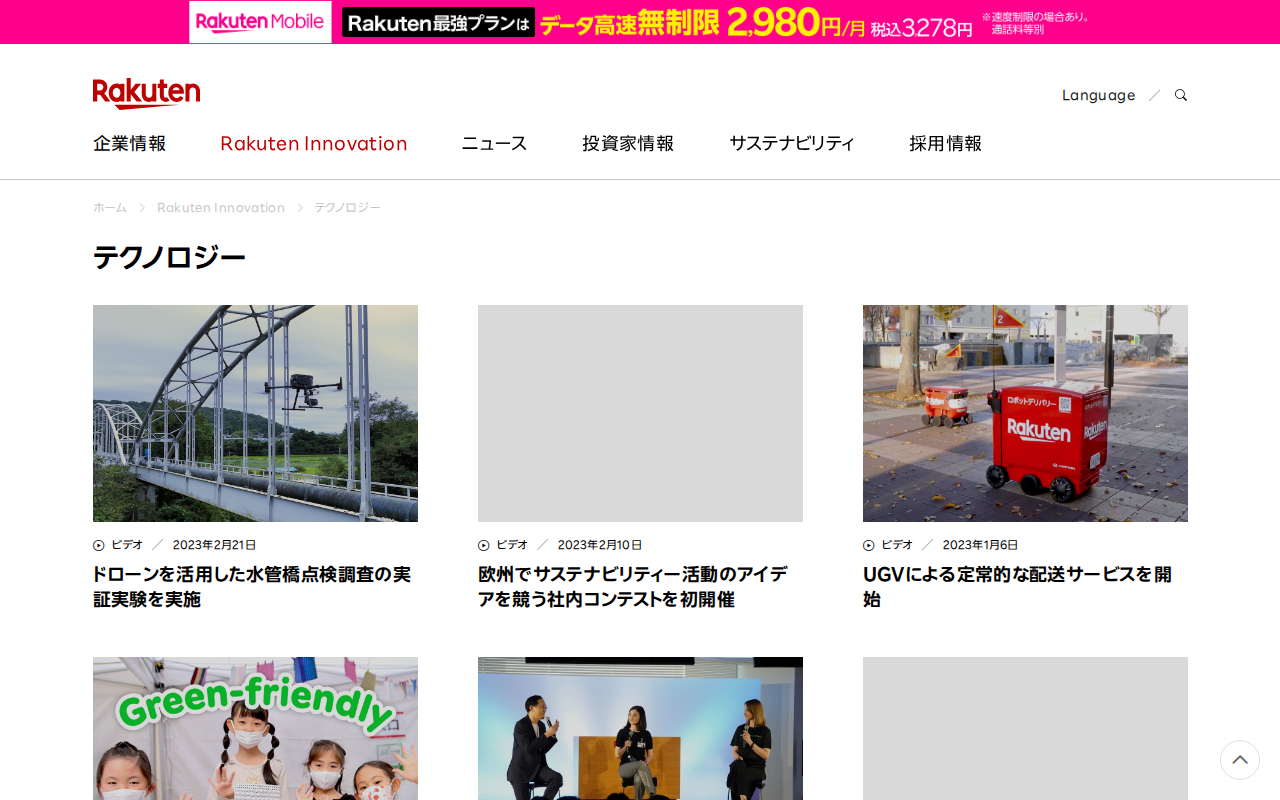Click the ビデオ label next to 2023年1月6日
The image size is (1280, 800).
897,545
